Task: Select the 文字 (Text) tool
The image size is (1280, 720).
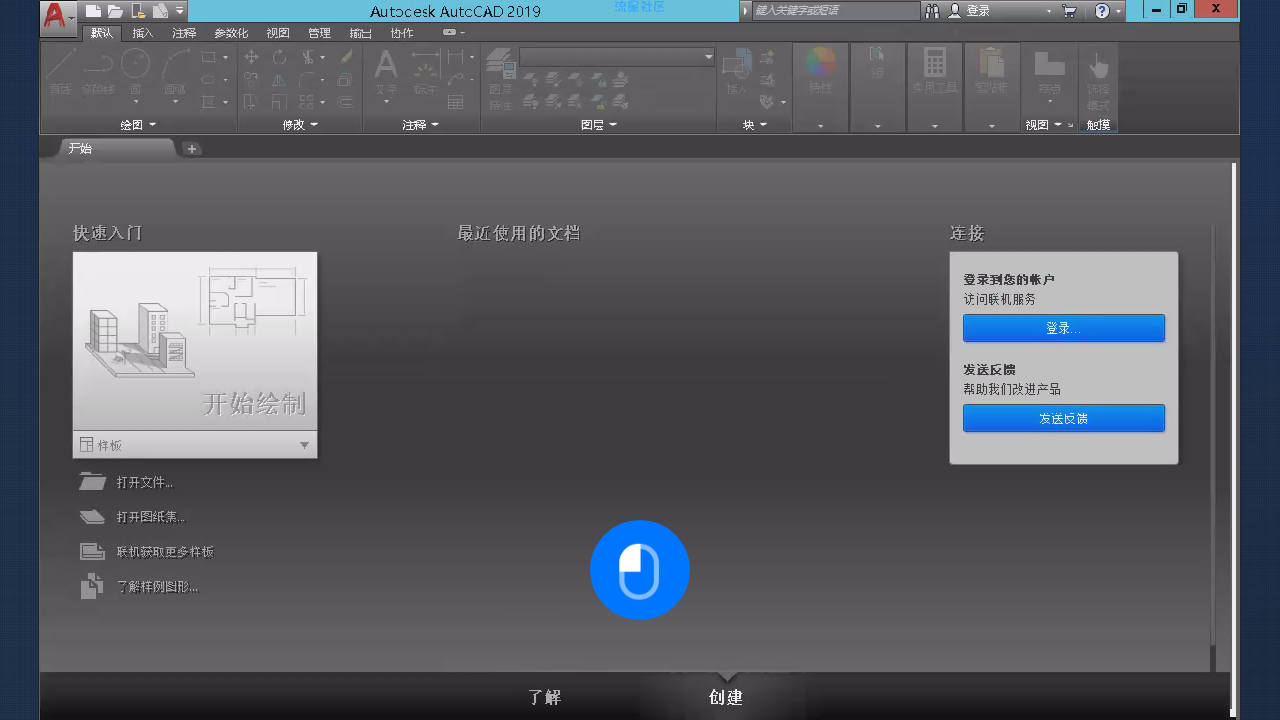Action: 386,71
